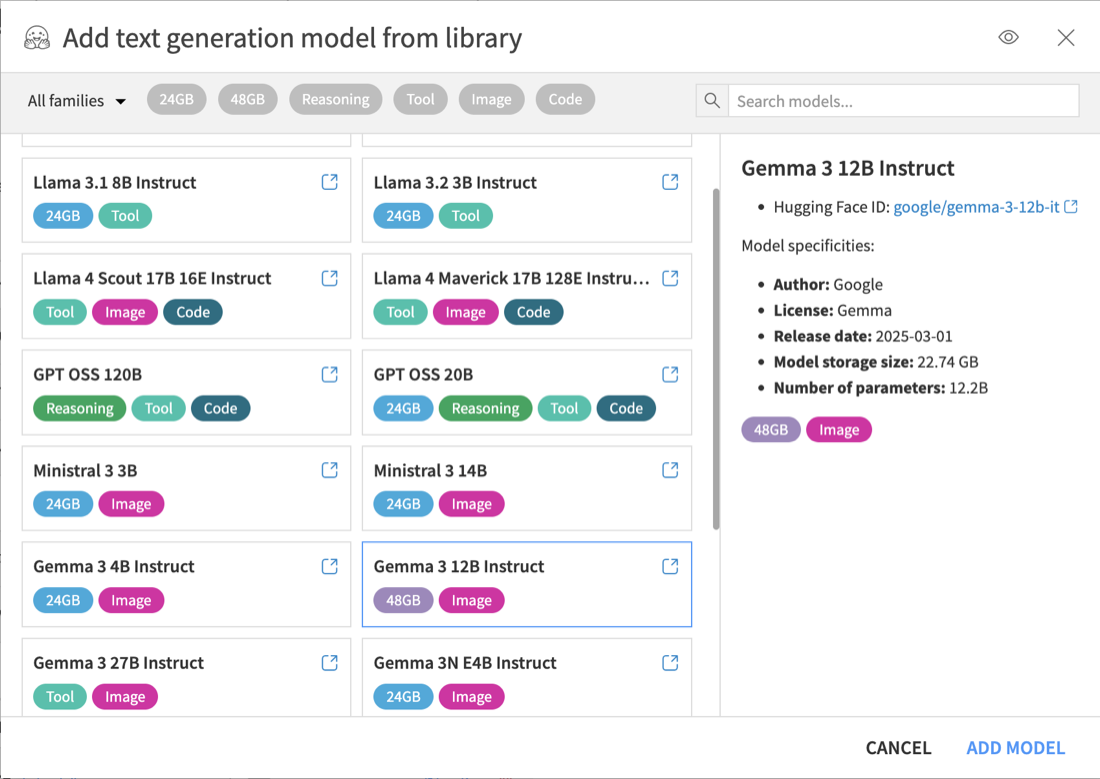Viewport: 1100px width, 779px height.
Task: Click the search magnifier icon
Action: tap(712, 101)
